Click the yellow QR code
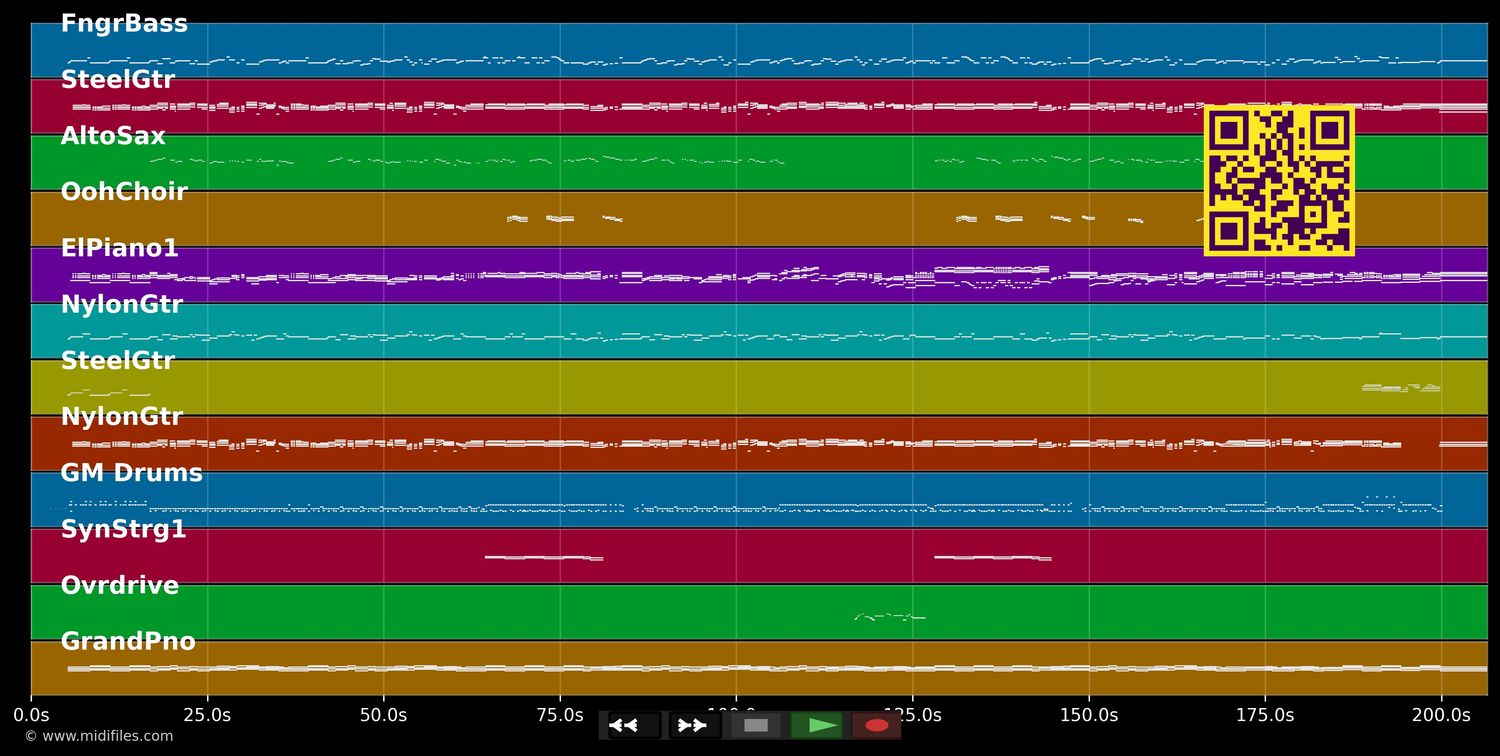 coord(1279,180)
